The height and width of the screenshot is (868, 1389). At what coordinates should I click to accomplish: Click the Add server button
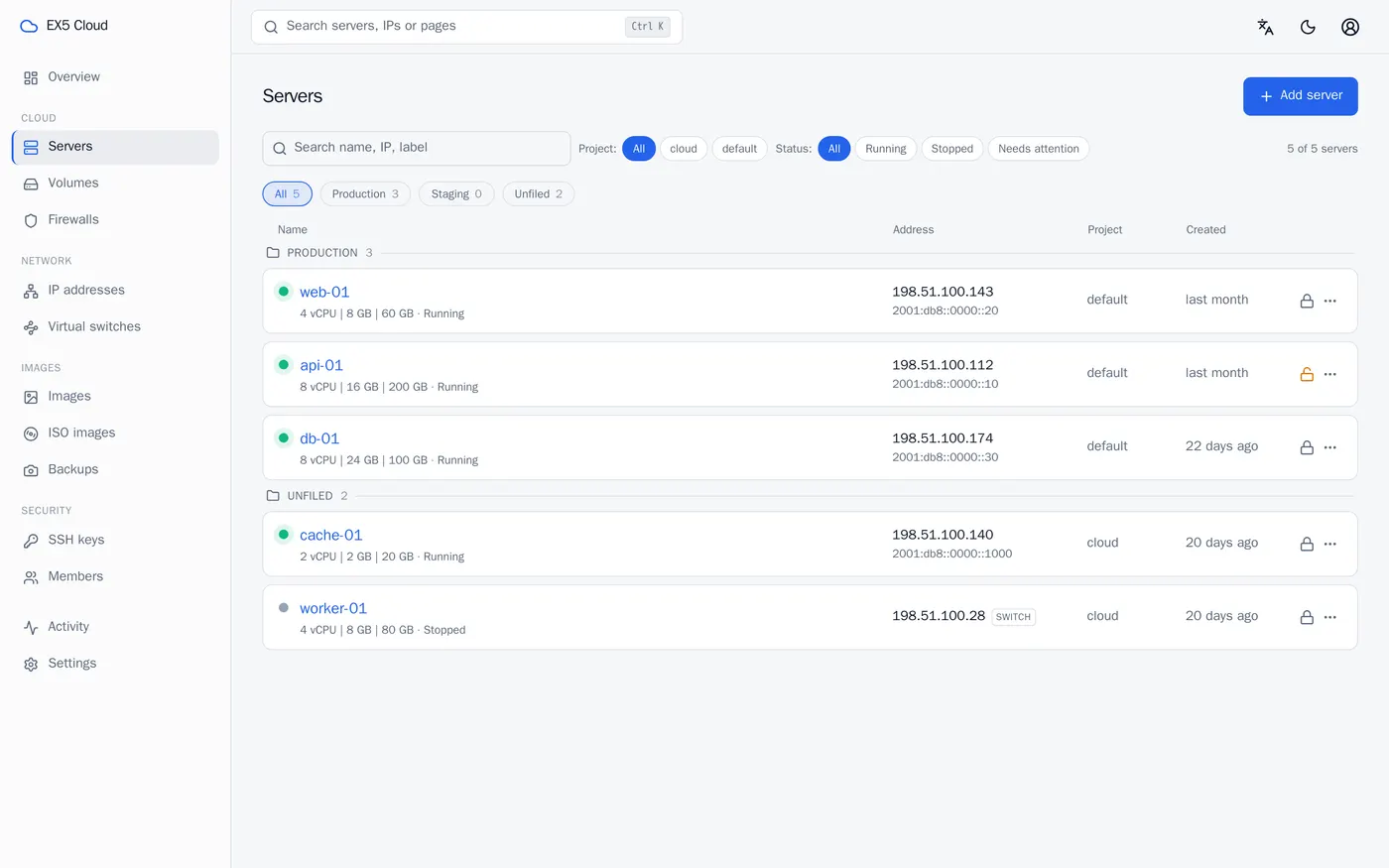pos(1301,96)
